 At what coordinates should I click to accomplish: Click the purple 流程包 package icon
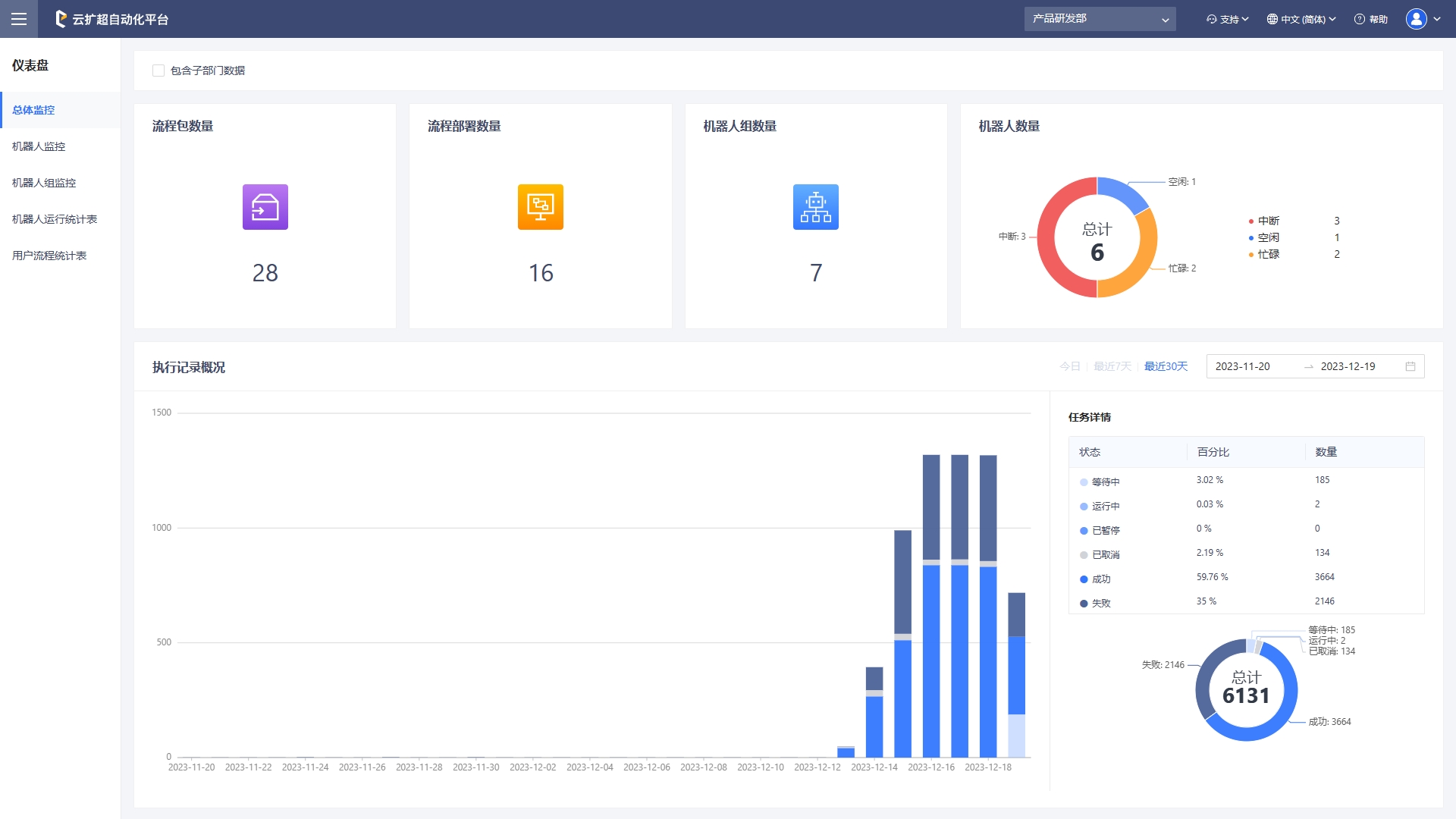click(x=265, y=207)
